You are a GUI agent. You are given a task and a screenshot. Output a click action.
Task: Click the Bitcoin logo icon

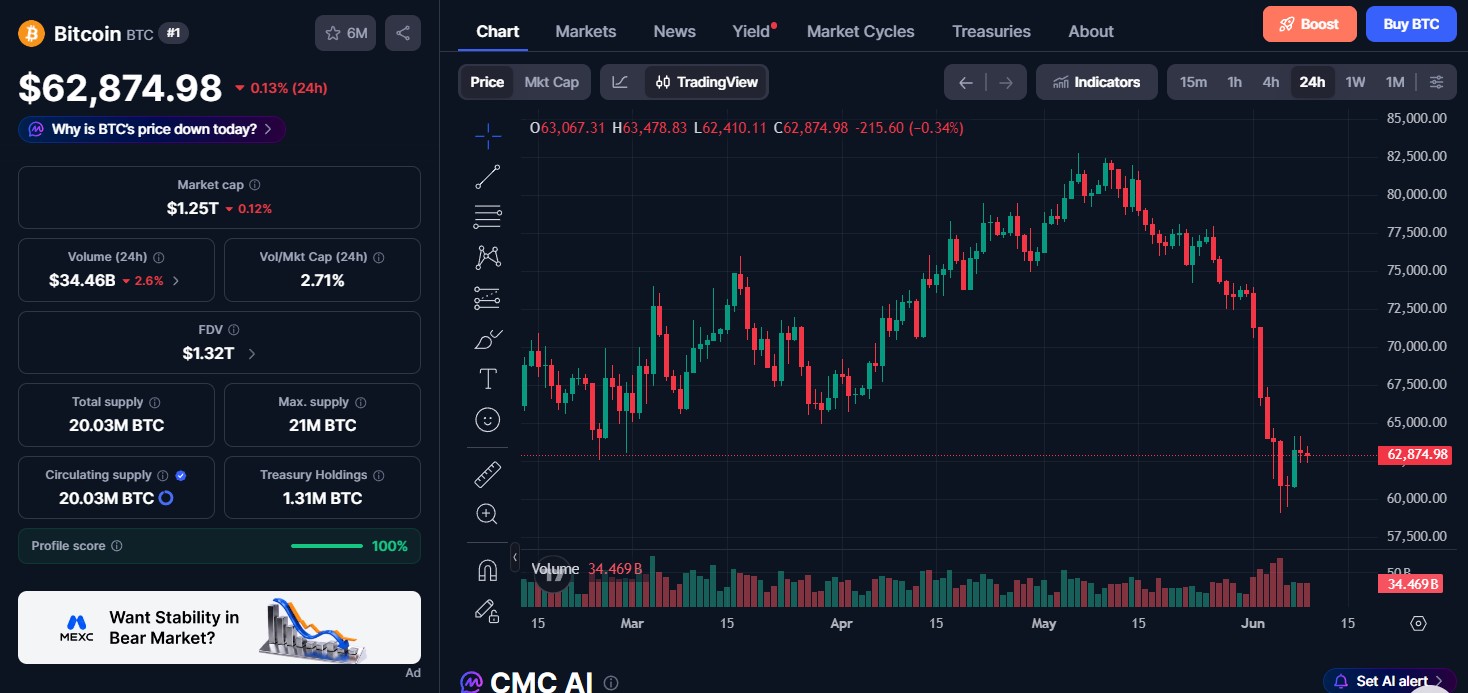(x=31, y=34)
